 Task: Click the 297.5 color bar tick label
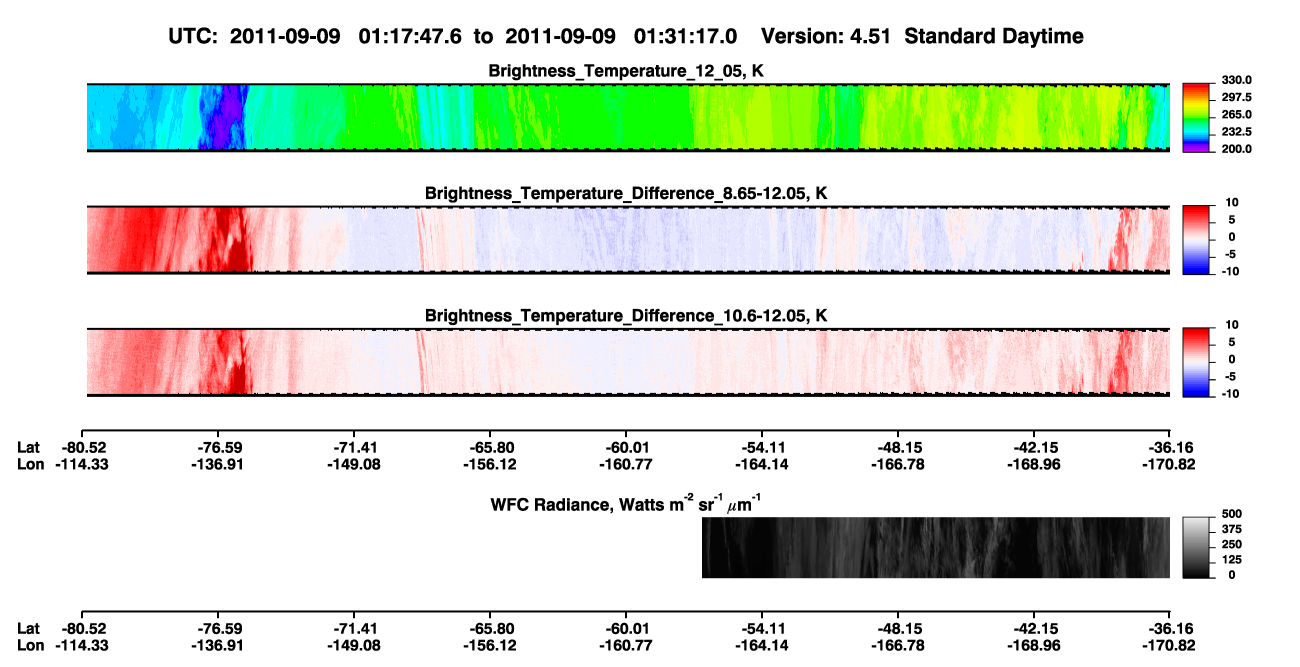pyautogui.click(x=1237, y=97)
